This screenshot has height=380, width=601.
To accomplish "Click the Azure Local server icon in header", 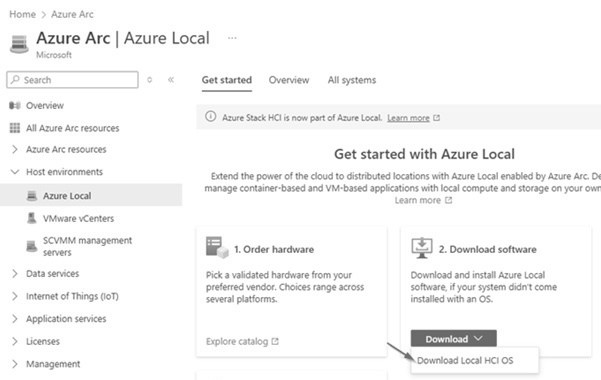I will click(x=19, y=44).
